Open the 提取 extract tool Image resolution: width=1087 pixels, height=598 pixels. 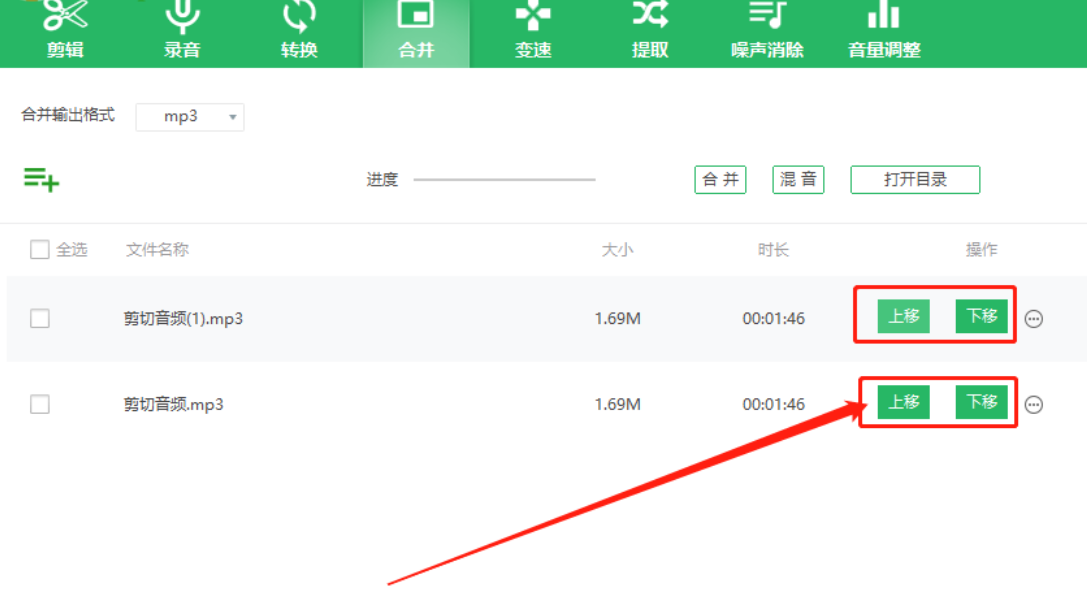pyautogui.click(x=650, y=30)
